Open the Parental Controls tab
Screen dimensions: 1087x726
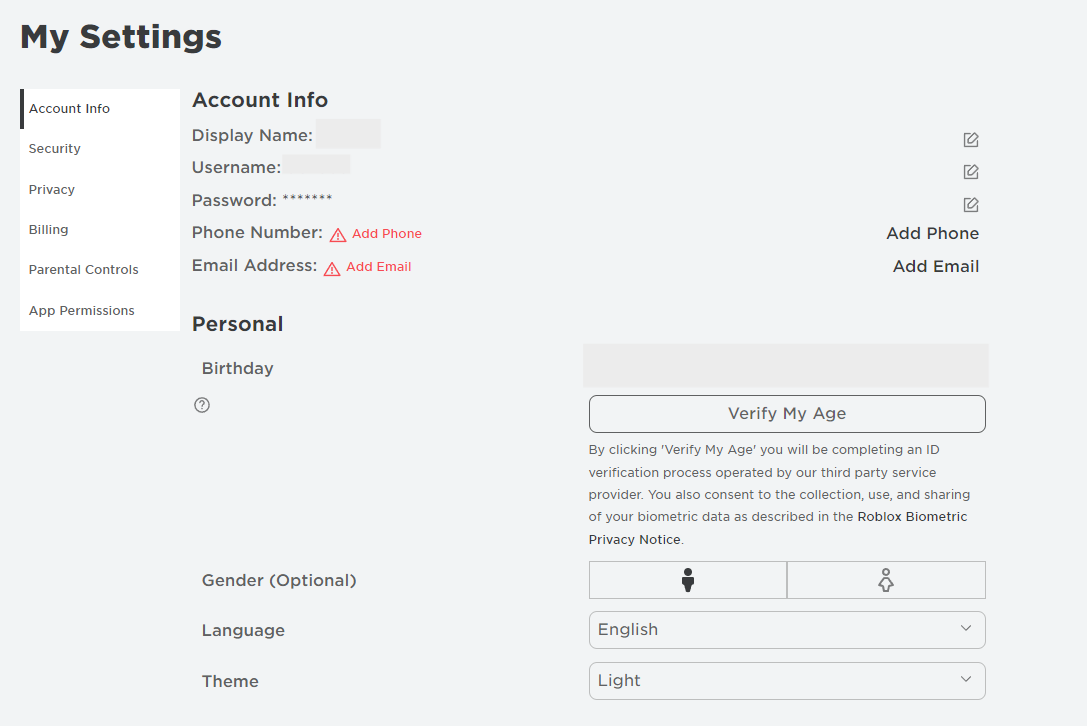click(x=100, y=270)
